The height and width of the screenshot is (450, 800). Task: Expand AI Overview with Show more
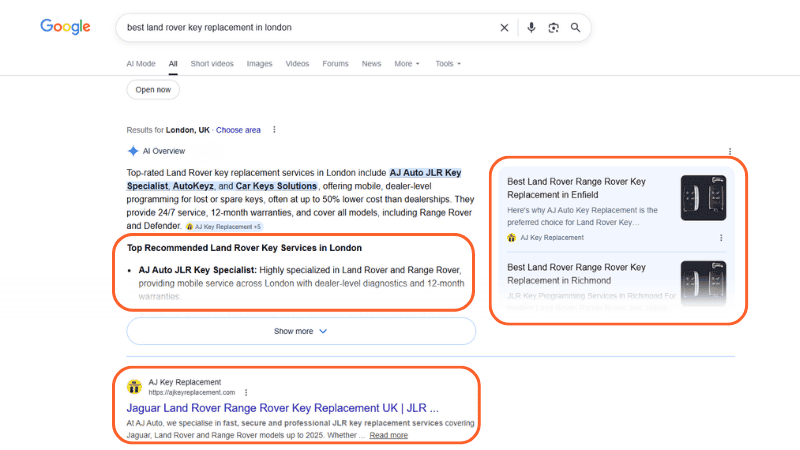[x=301, y=331]
